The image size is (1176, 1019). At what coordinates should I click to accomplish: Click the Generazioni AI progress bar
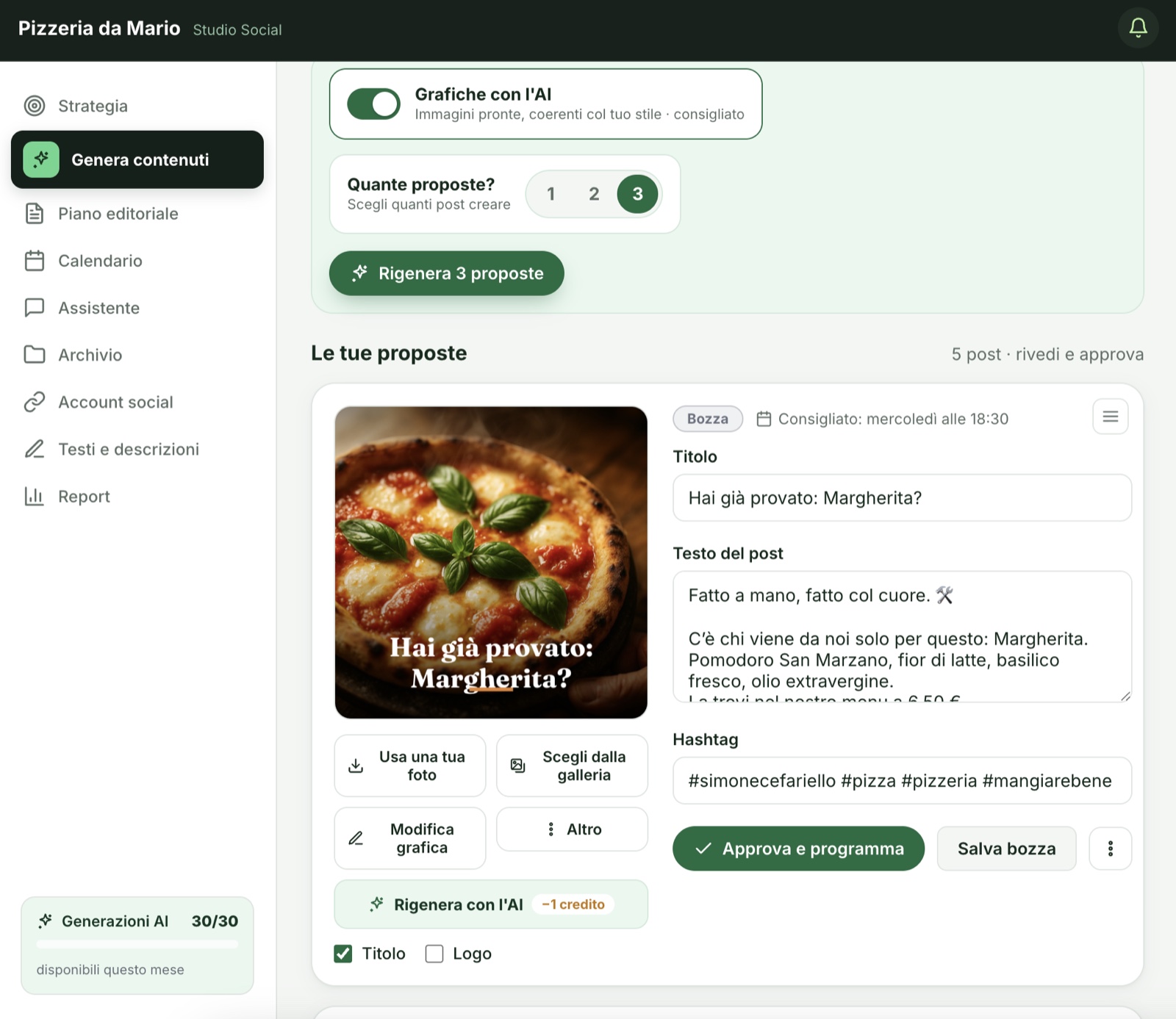137,944
